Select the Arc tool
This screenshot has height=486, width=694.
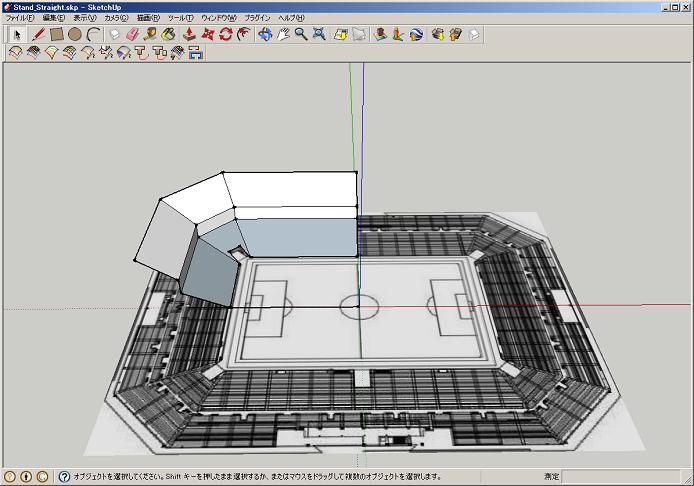pos(93,34)
